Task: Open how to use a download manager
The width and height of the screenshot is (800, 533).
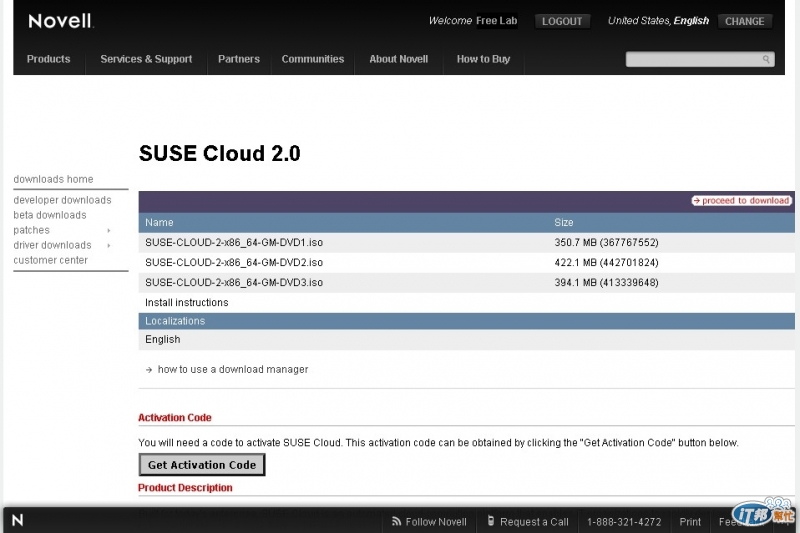Action: tap(233, 369)
